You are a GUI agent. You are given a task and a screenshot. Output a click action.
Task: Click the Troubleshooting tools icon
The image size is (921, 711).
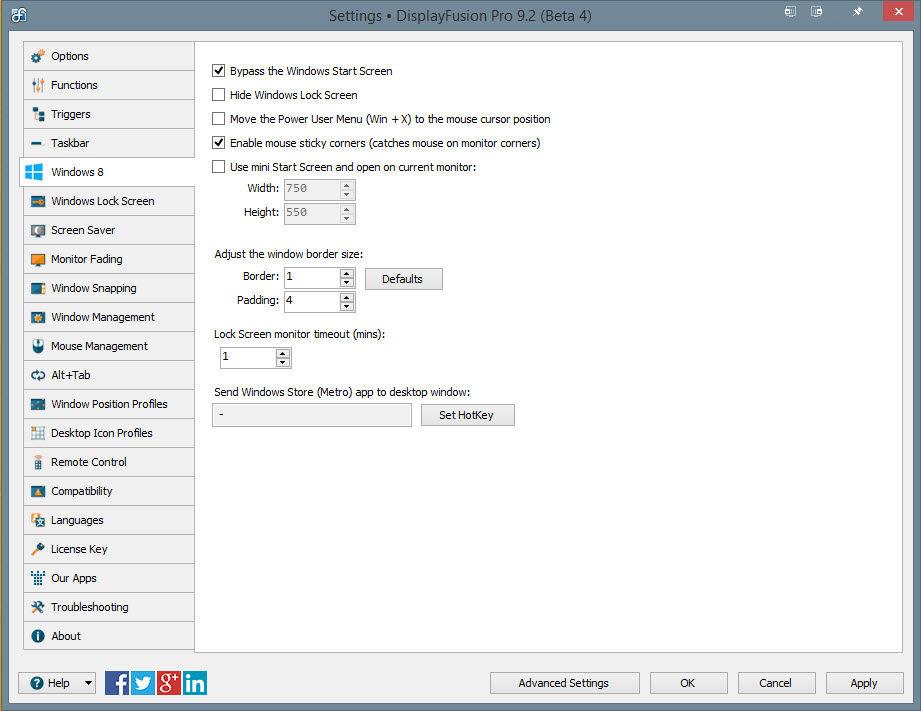pyautogui.click(x=38, y=607)
